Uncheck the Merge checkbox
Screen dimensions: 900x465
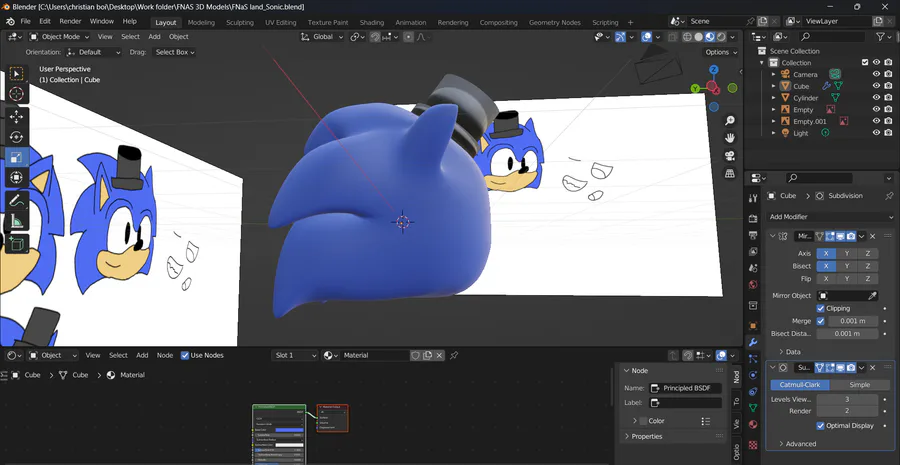tap(820, 321)
